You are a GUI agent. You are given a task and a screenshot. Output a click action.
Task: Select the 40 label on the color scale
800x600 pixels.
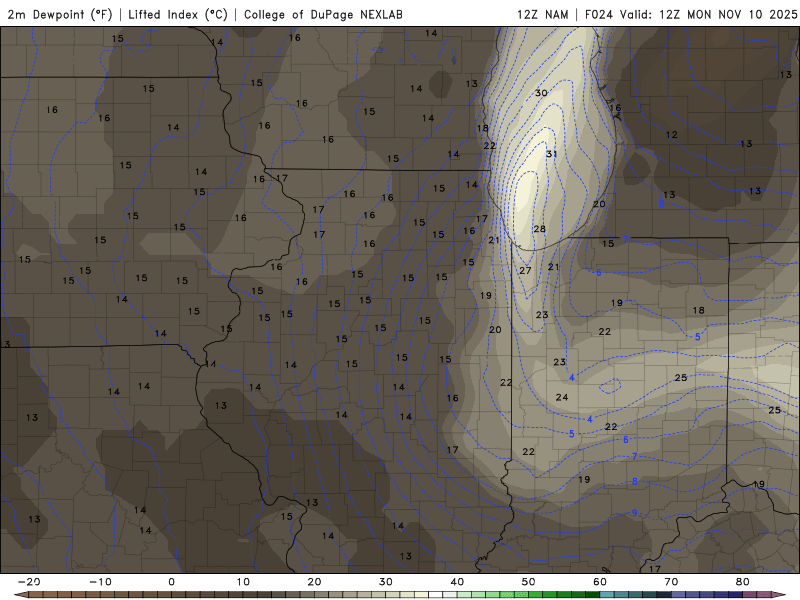tap(457, 582)
